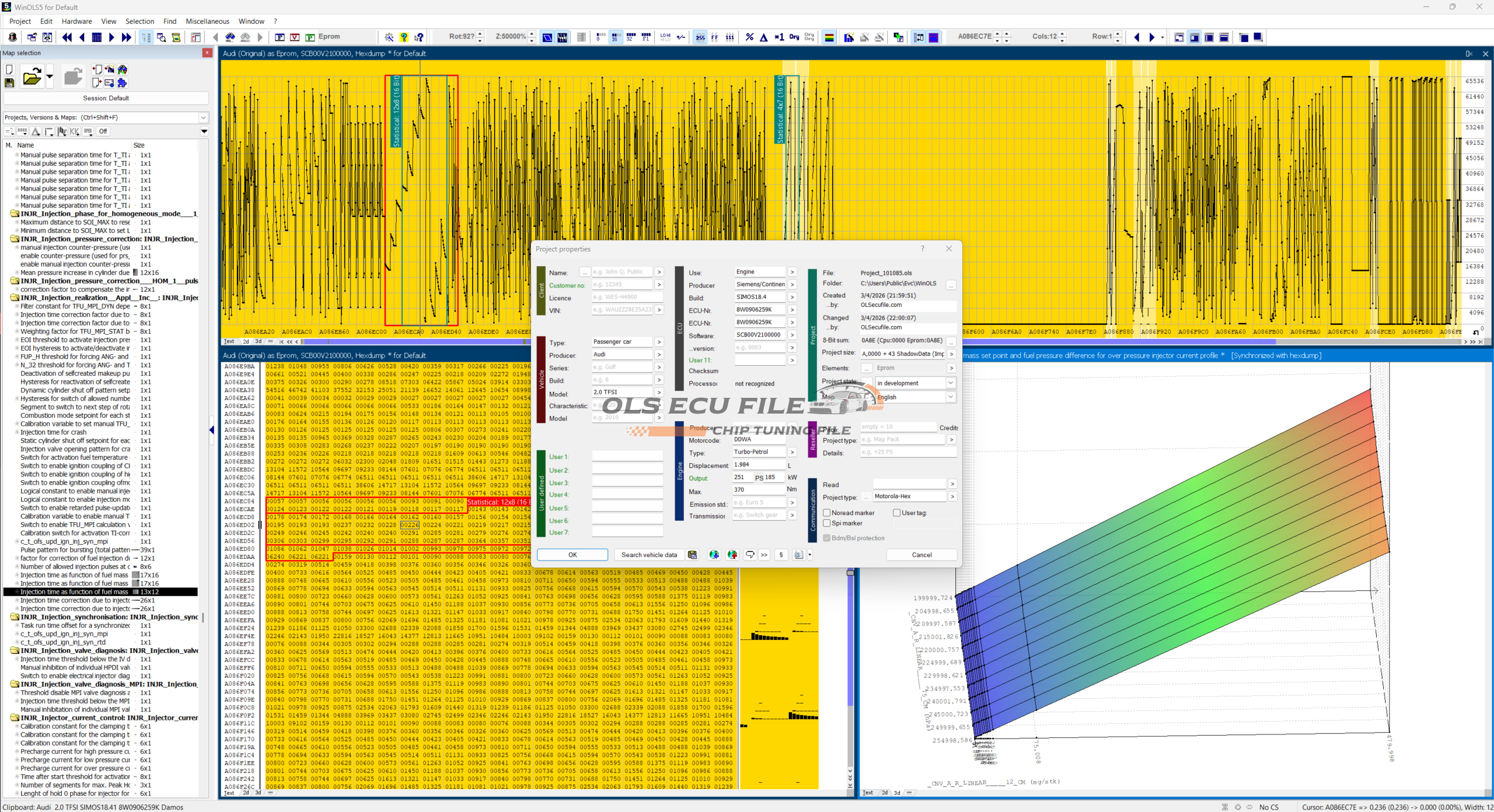Viewport: 1494px width, 812px height.
Task: Click the hexdump horizontal scrollbar
Action: pyautogui.click(x=409, y=342)
